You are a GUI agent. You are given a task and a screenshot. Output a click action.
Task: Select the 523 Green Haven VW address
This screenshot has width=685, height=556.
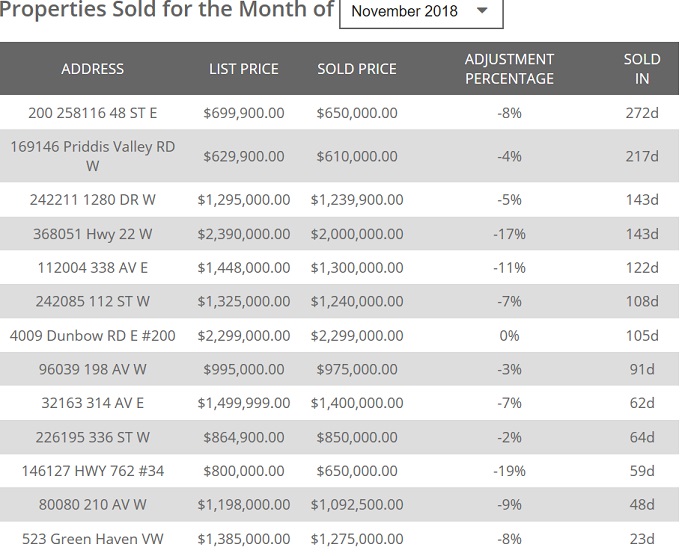pyautogui.click(x=92, y=540)
